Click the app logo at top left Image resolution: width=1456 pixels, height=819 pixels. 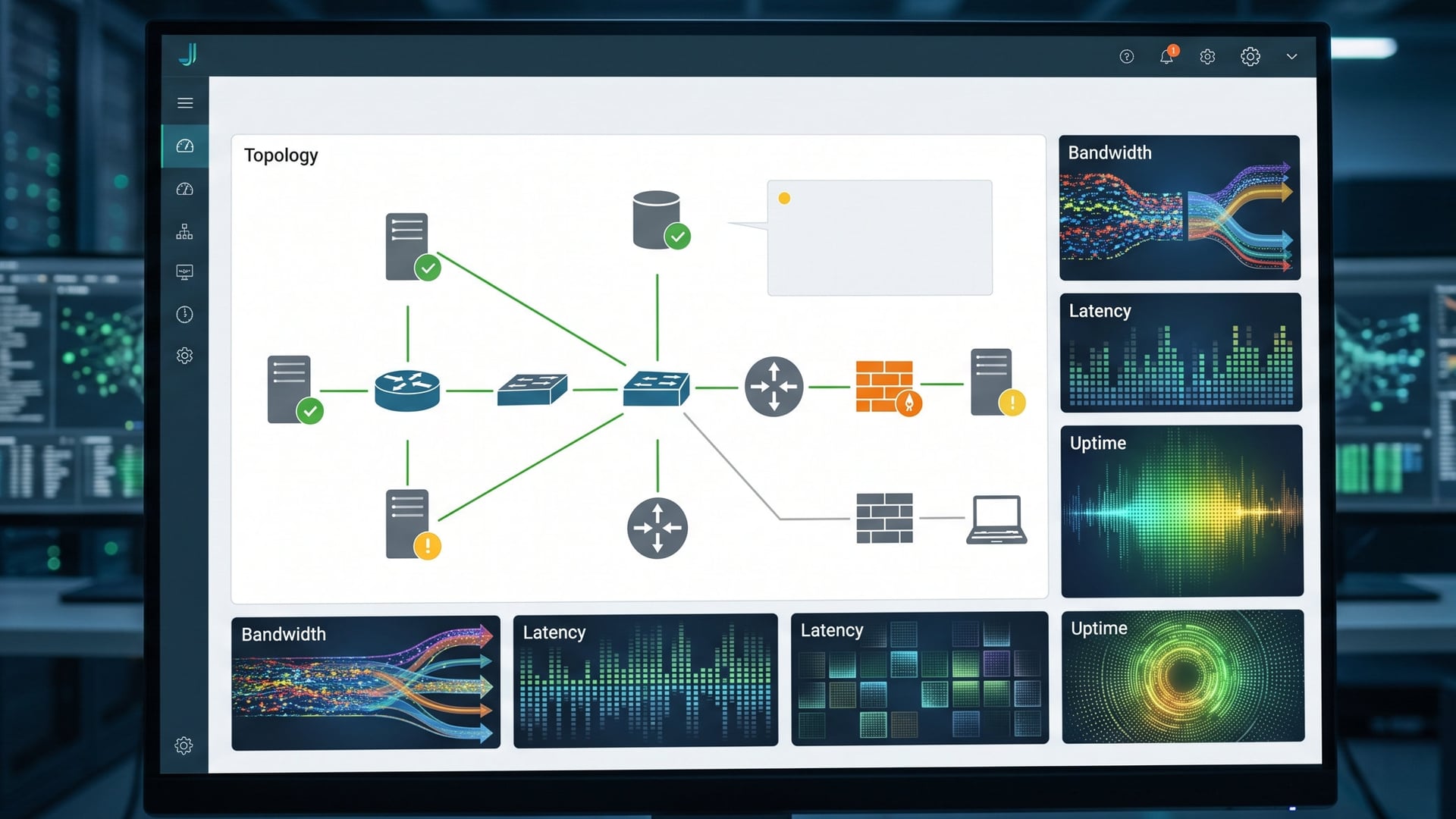click(x=188, y=55)
